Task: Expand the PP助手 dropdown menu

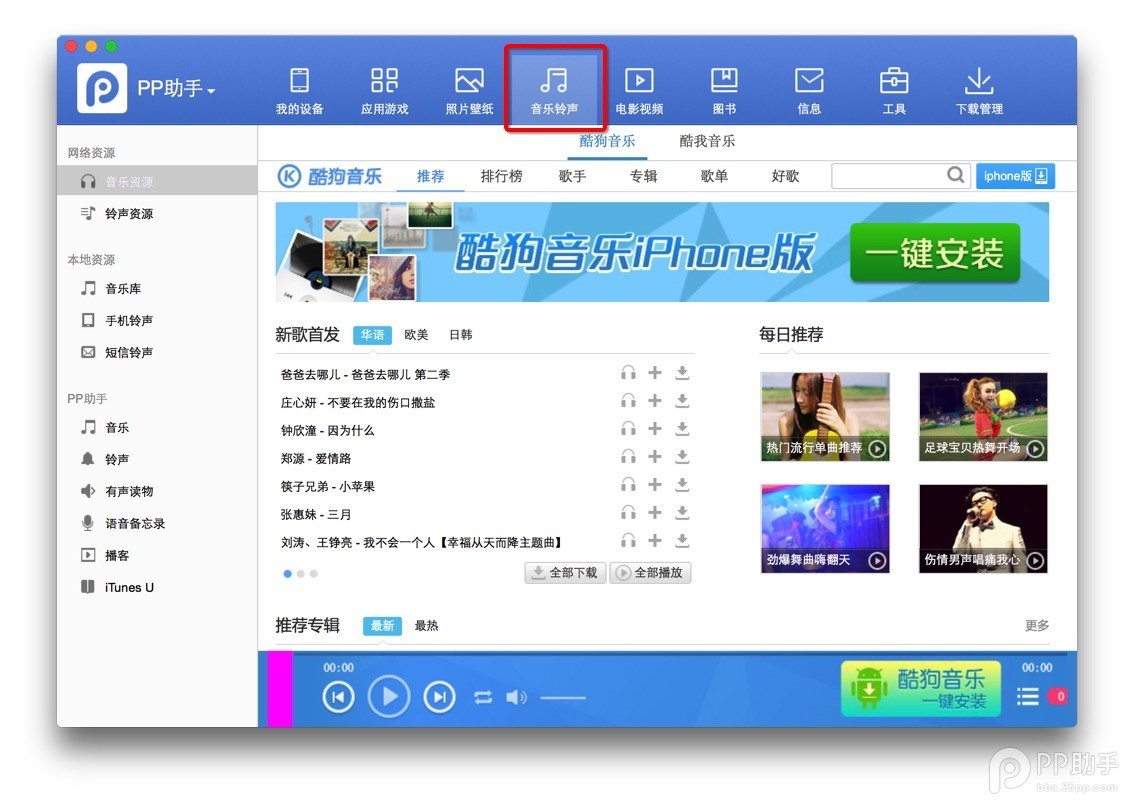Action: (x=176, y=89)
